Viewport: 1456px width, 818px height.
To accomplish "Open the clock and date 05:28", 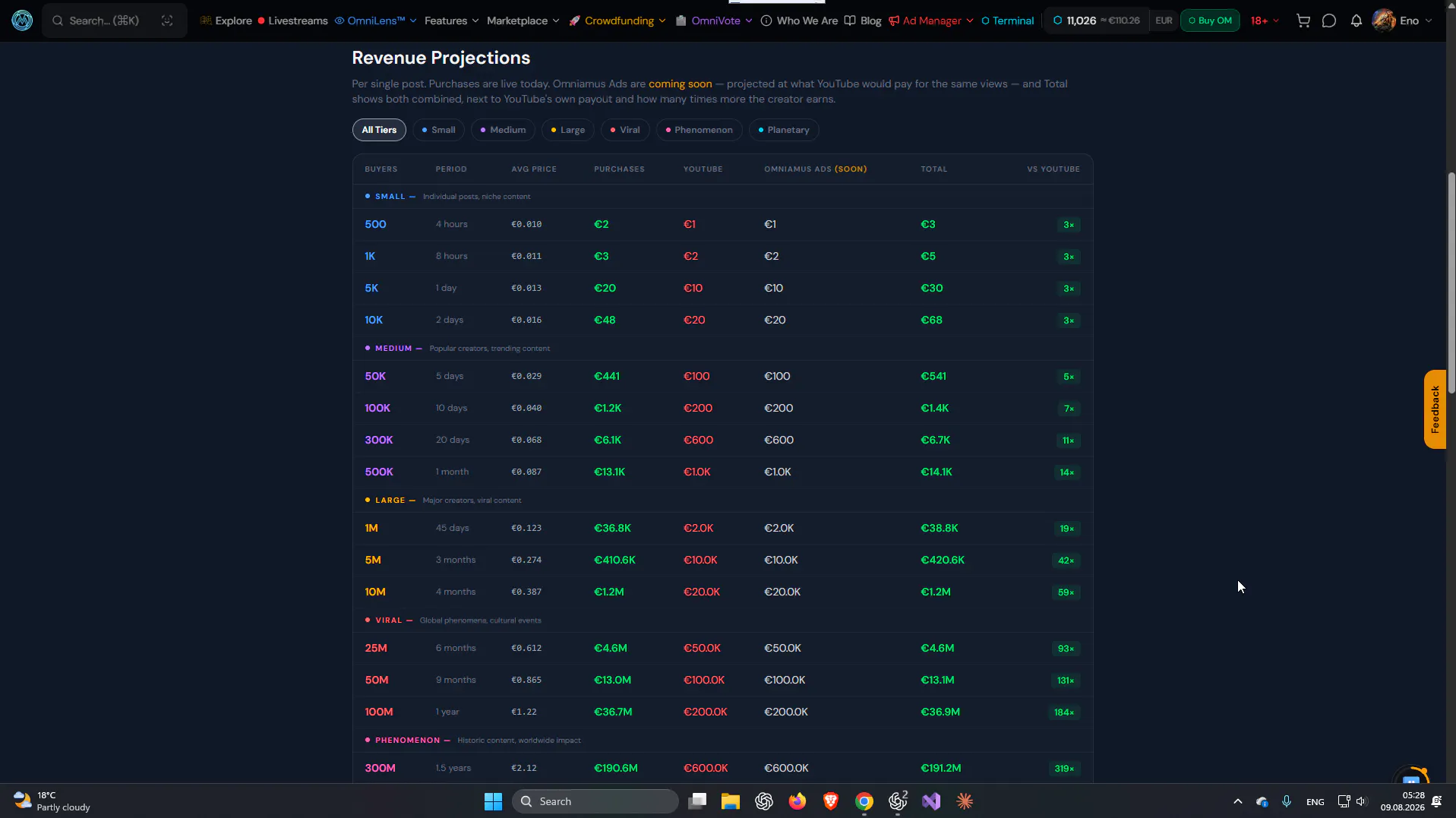I will tap(1403, 801).
